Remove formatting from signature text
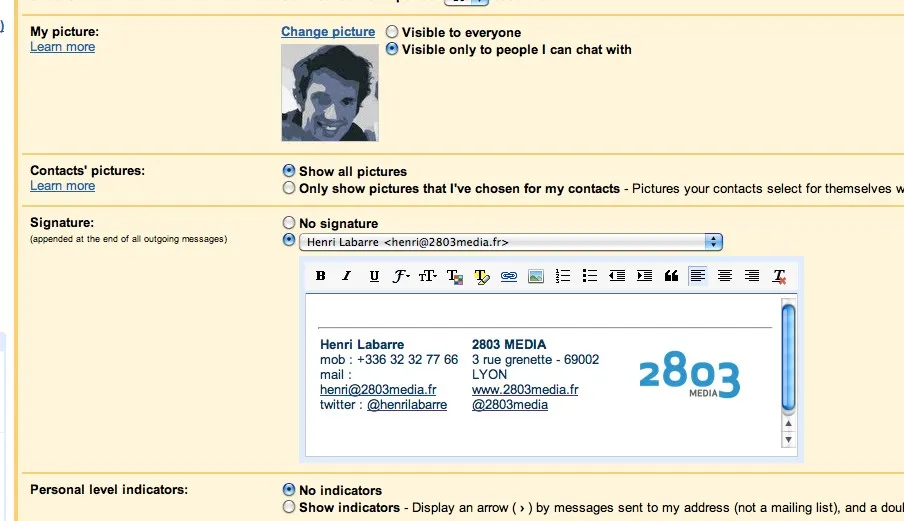This screenshot has width=904, height=521. (x=779, y=277)
